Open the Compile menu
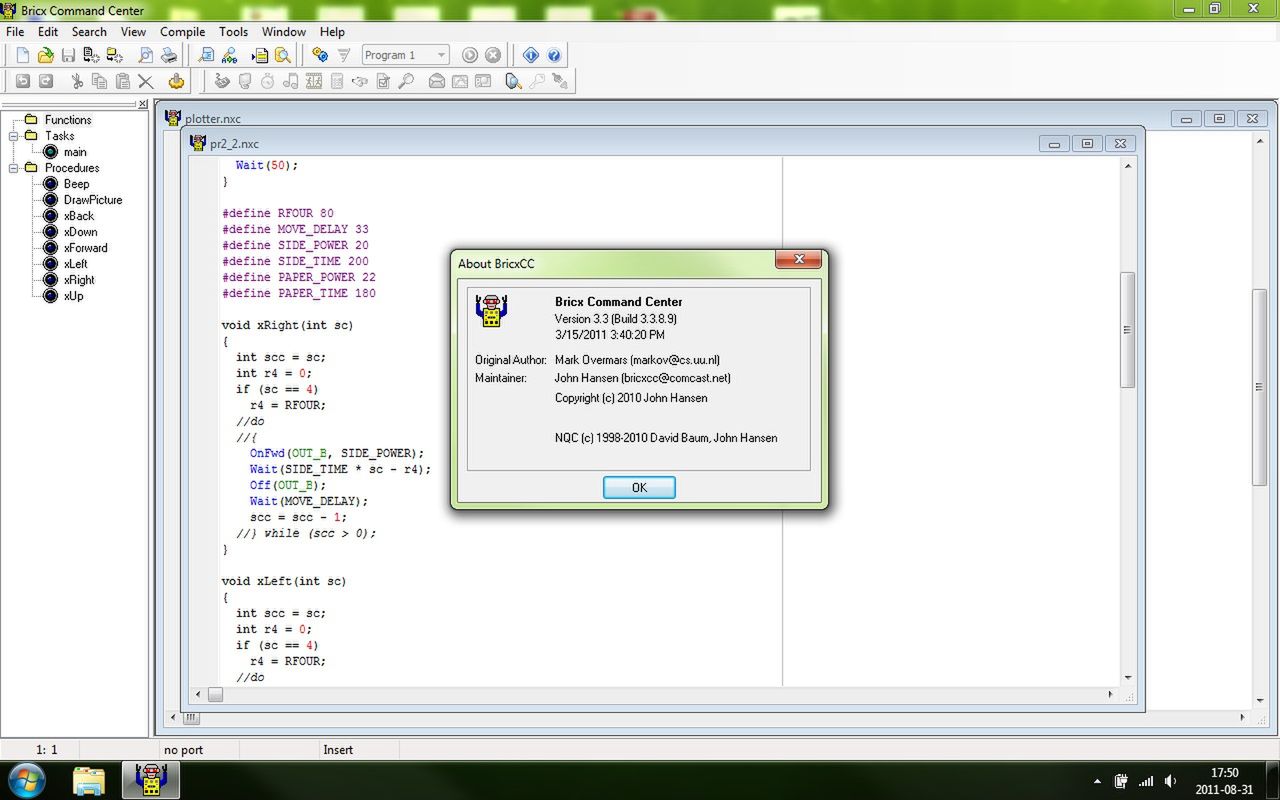 (183, 32)
